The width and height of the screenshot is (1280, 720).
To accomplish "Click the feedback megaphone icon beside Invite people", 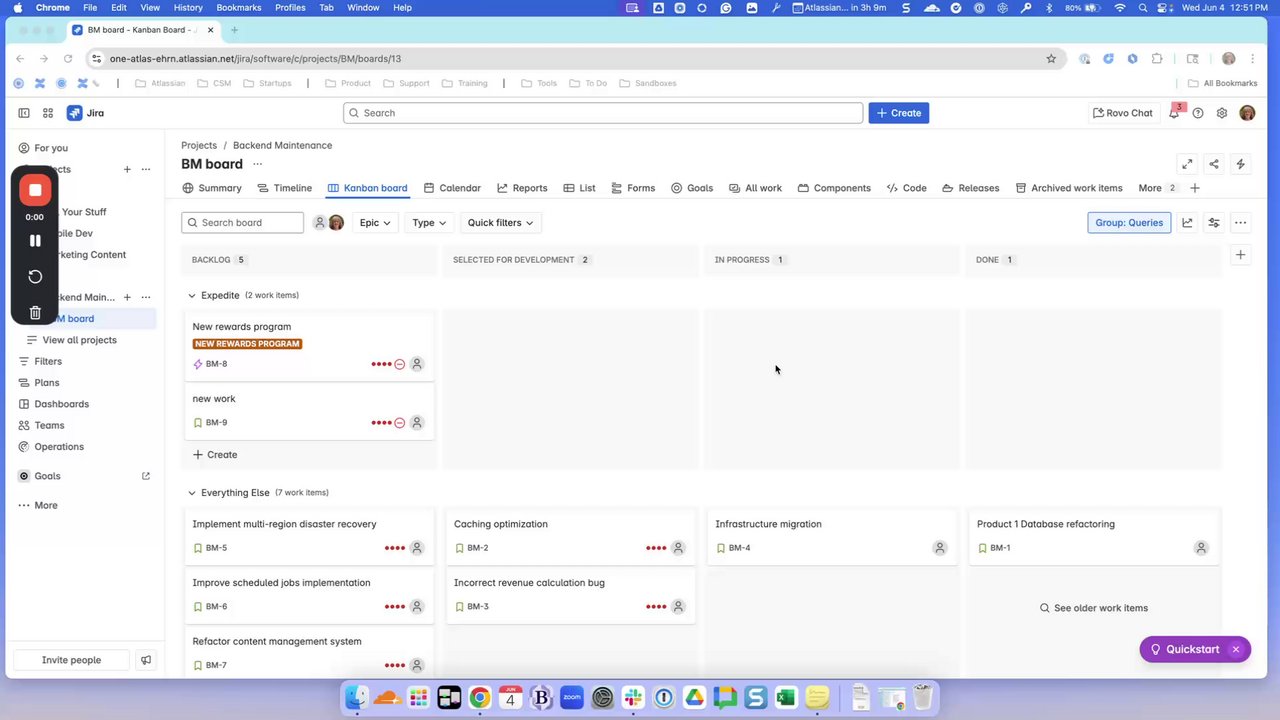I will pos(146,660).
